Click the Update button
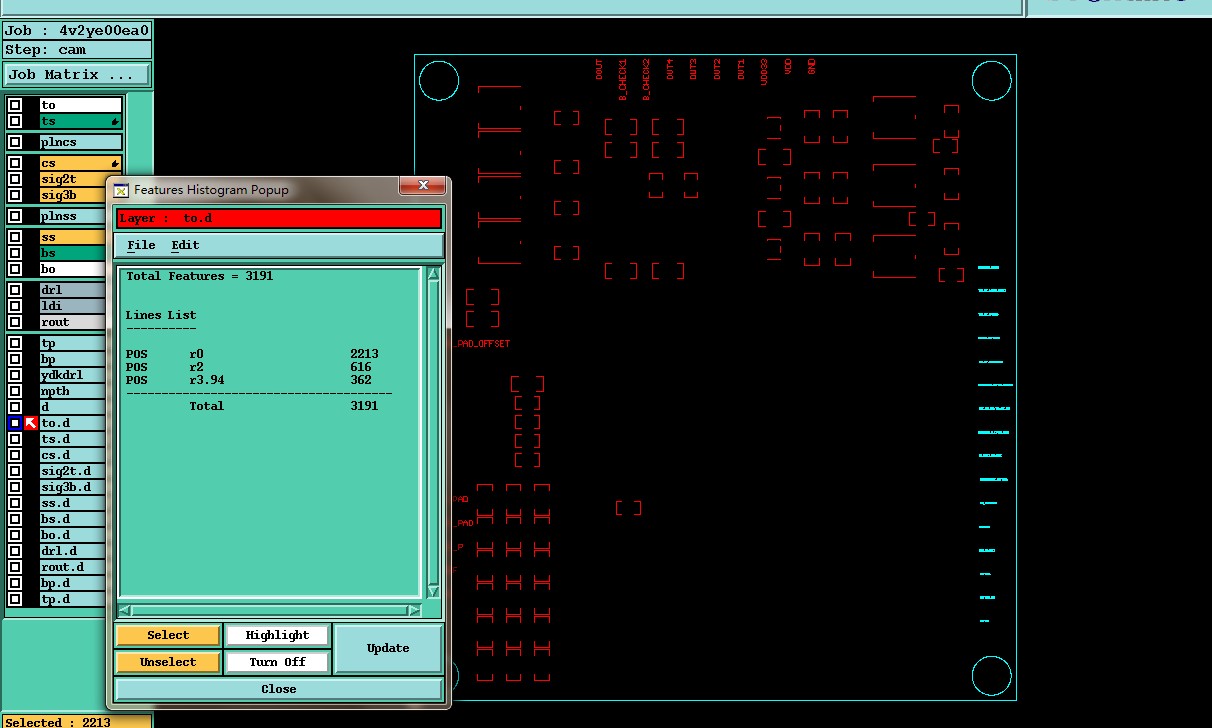This screenshot has width=1212, height=728. pos(388,648)
